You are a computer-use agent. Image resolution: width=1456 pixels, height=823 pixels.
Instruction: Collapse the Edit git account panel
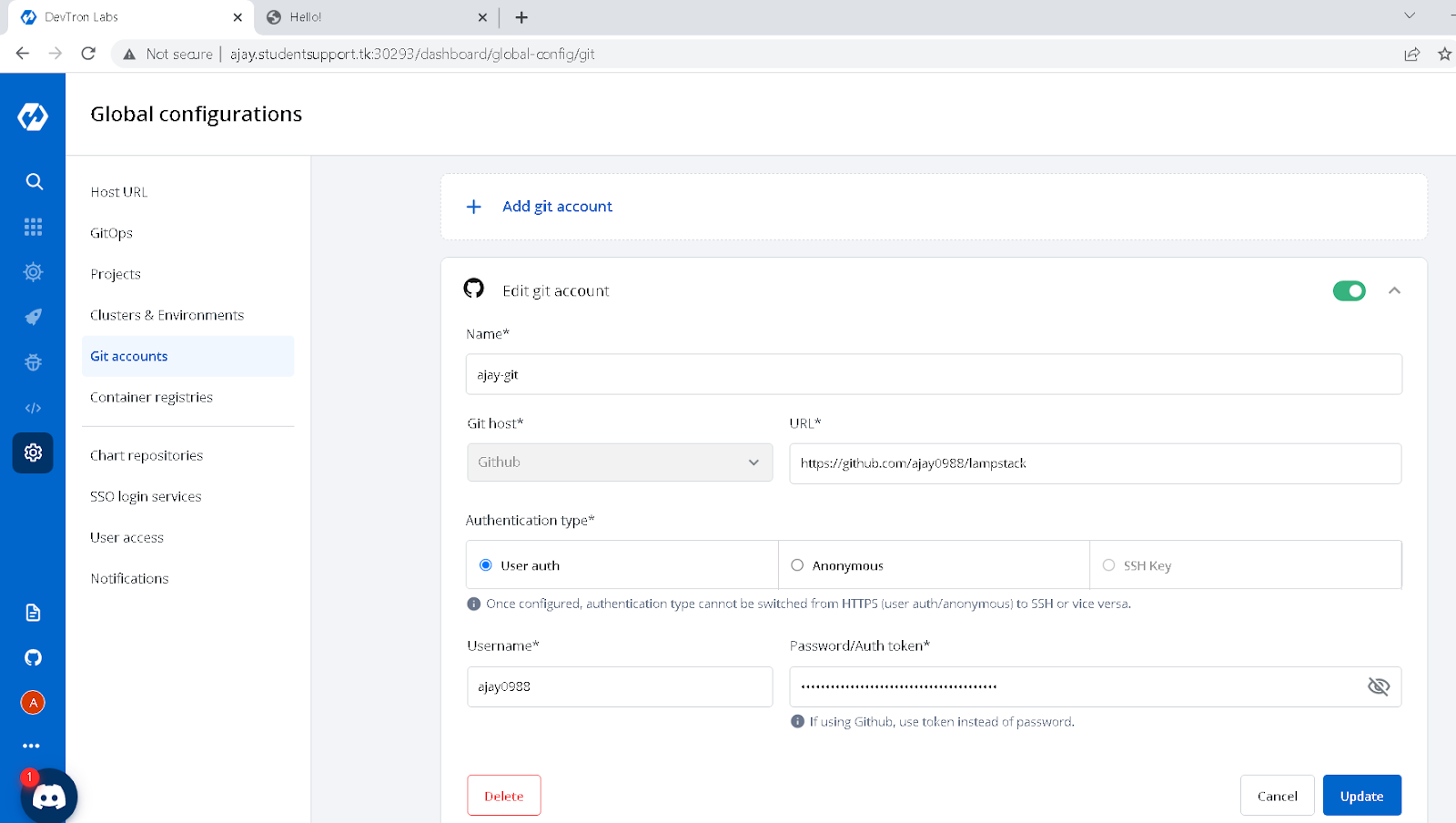tap(1394, 290)
